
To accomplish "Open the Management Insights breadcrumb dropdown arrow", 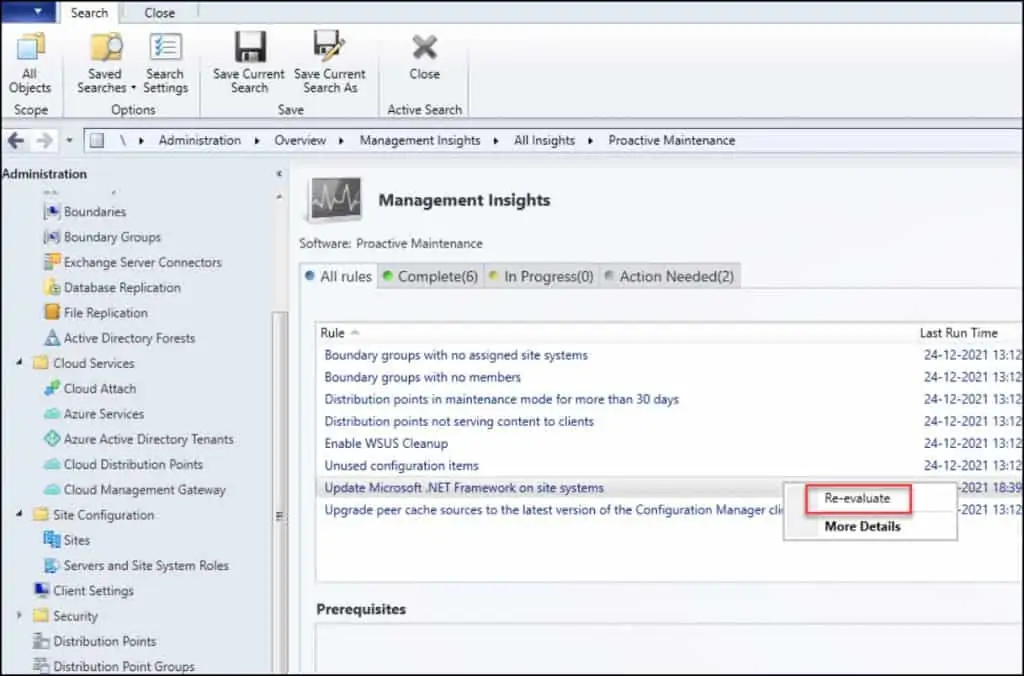I will click(x=496, y=140).
